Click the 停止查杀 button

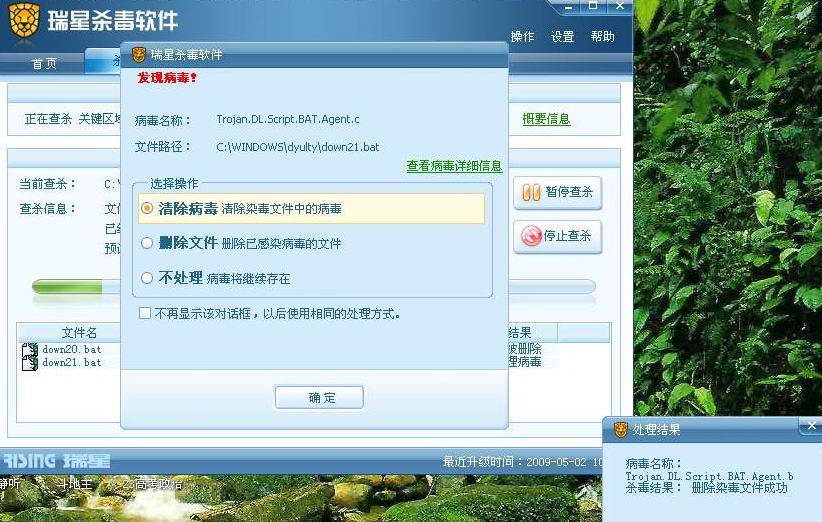[557, 237]
